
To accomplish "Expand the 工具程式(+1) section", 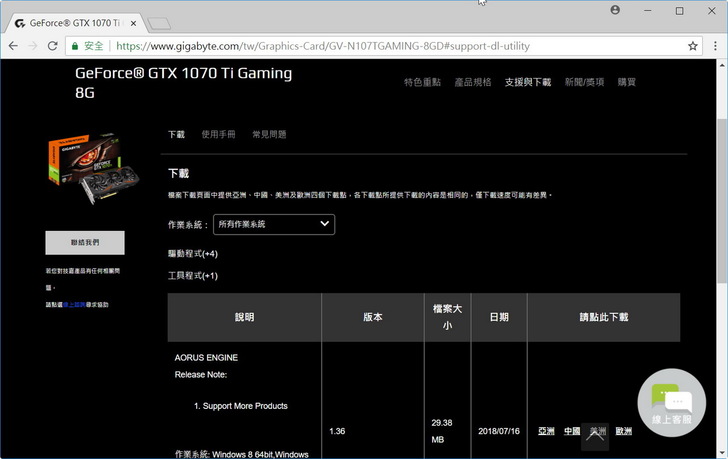I will pos(193,276).
